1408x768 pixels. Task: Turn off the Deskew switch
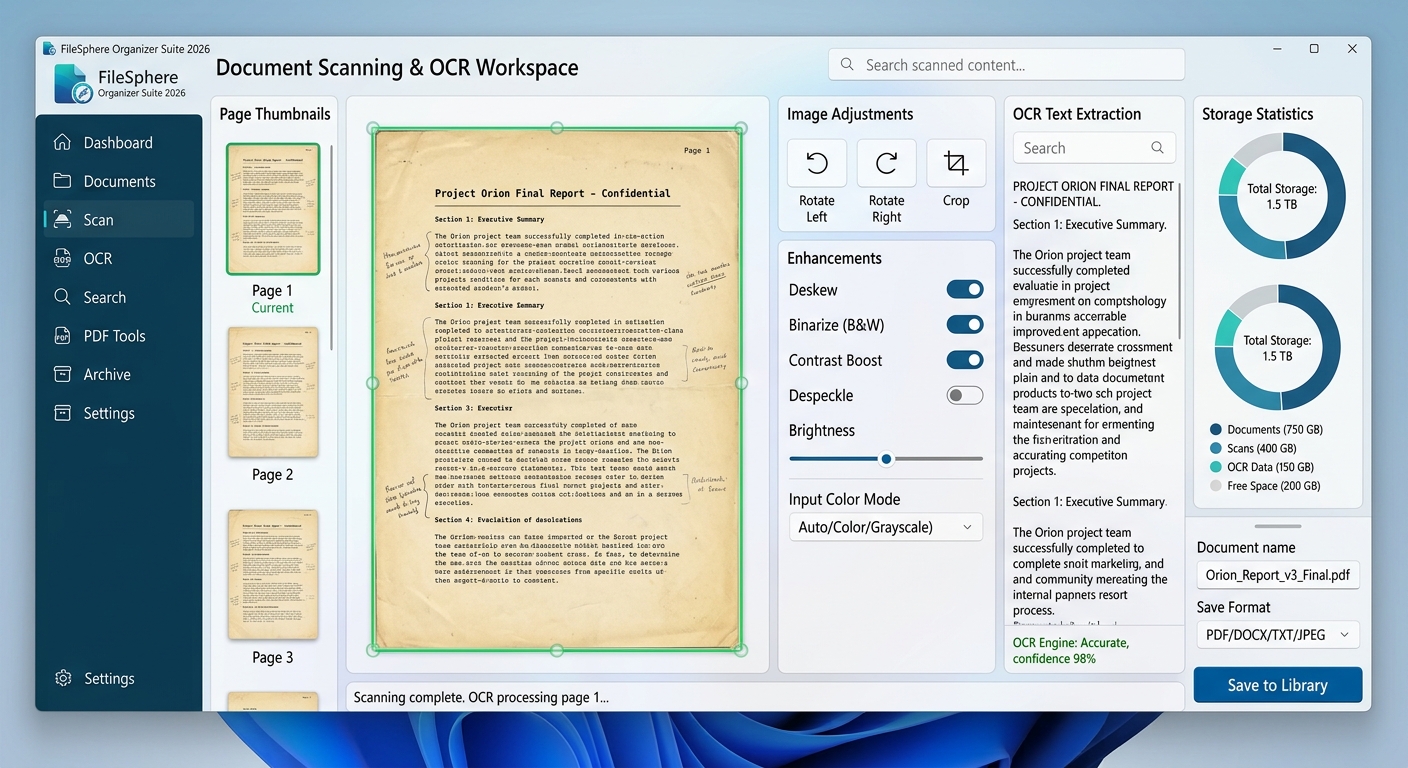(x=965, y=290)
